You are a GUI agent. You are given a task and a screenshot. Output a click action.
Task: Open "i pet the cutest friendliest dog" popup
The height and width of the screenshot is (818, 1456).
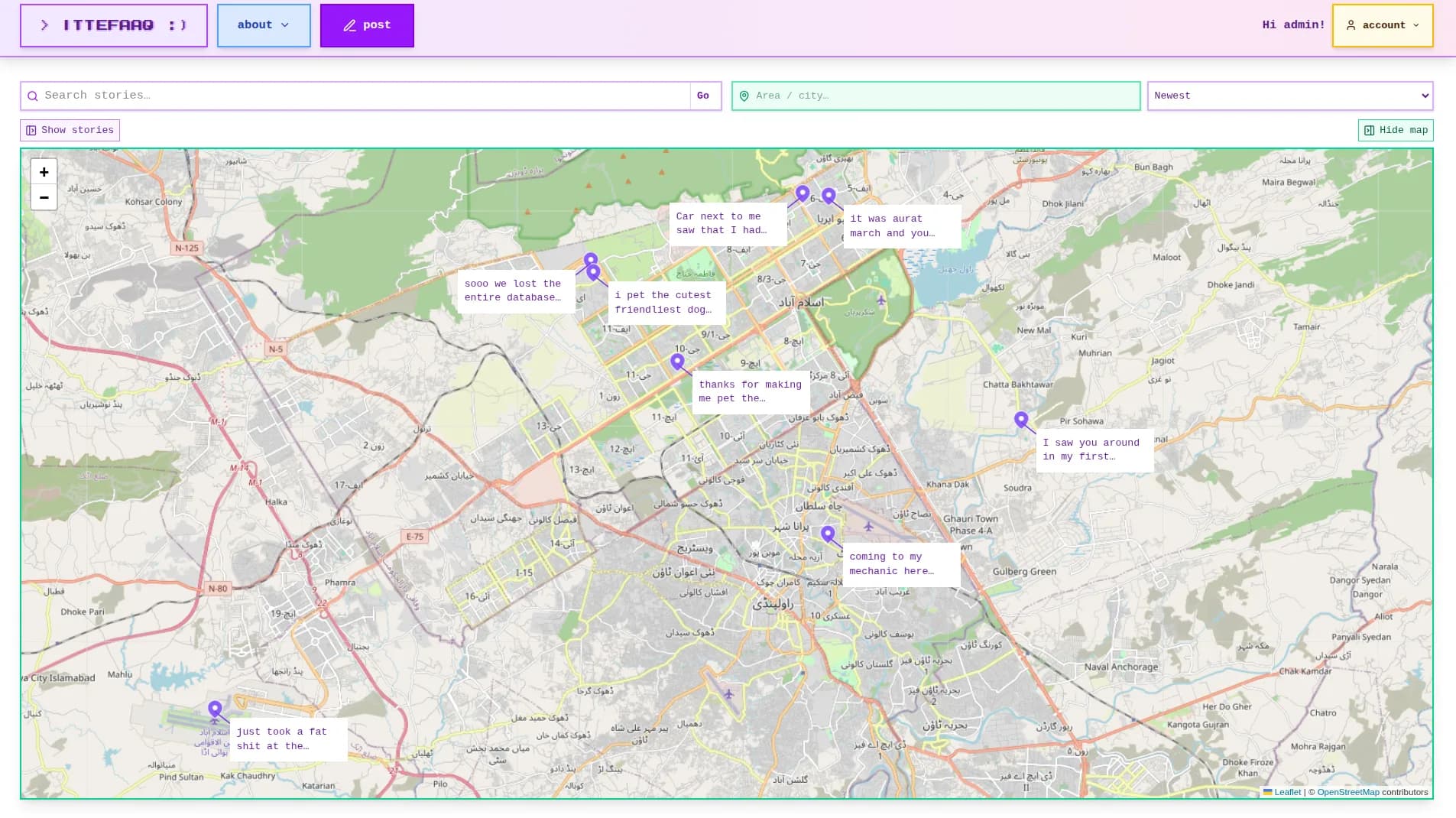[666, 302]
